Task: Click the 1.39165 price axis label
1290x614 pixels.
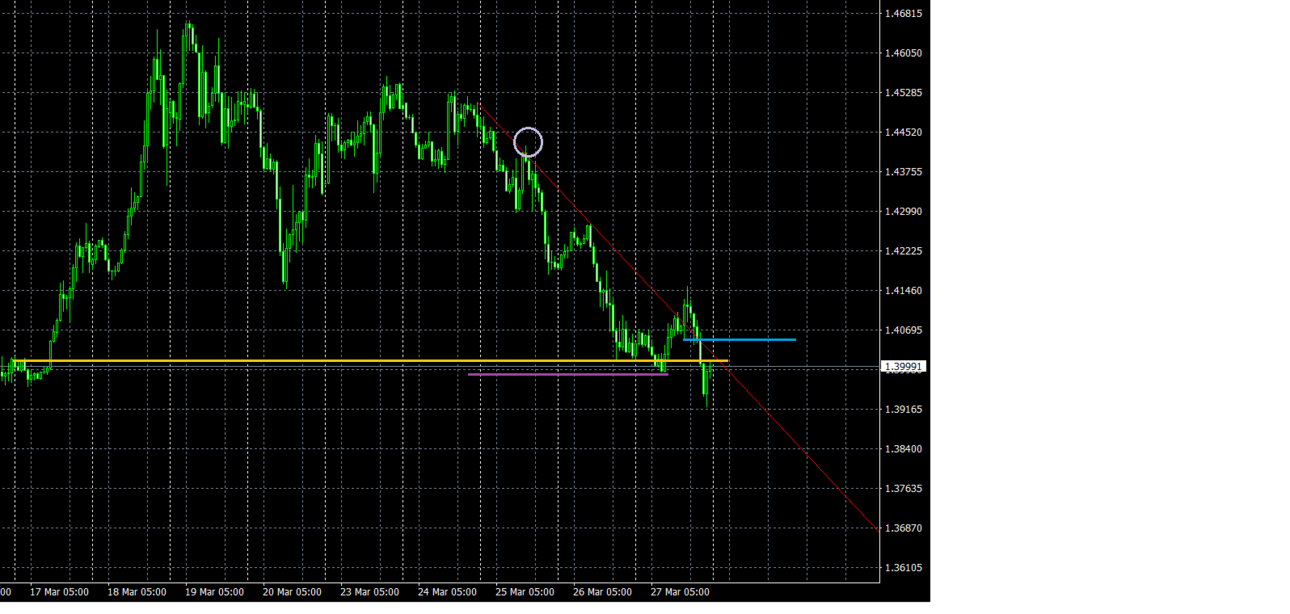Action: point(904,409)
